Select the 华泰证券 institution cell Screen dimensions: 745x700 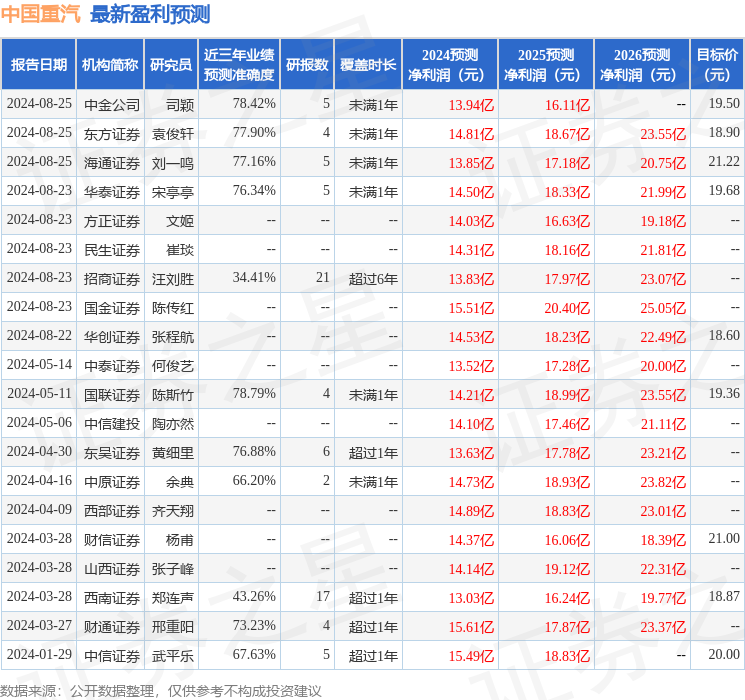(112, 192)
